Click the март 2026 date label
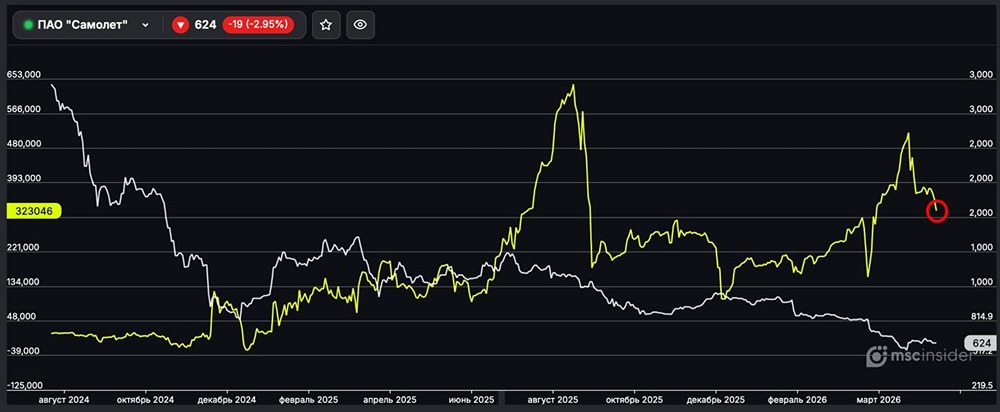The height and width of the screenshot is (412, 1000). 878,398
